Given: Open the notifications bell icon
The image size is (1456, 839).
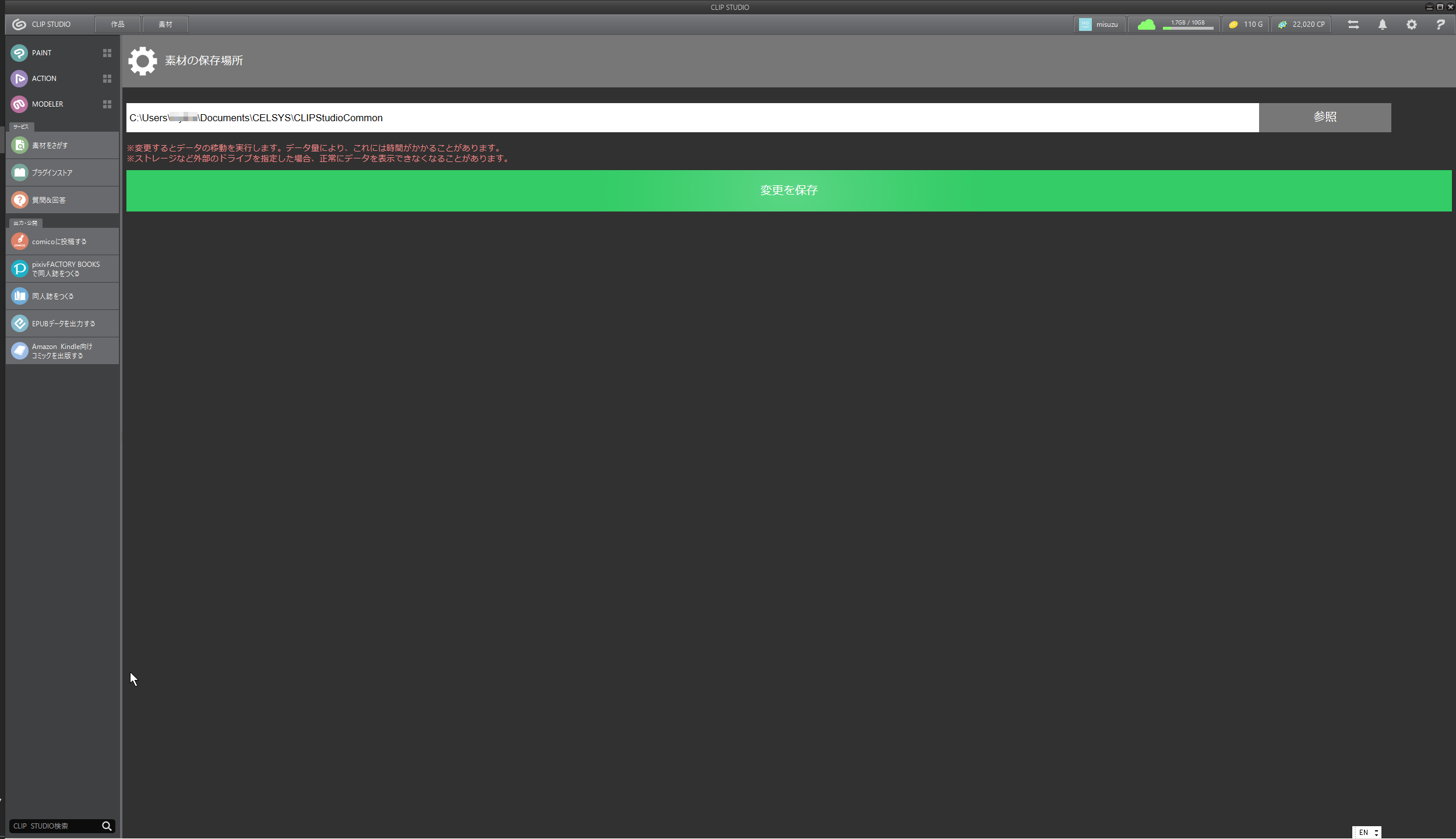Looking at the screenshot, I should (x=1382, y=24).
